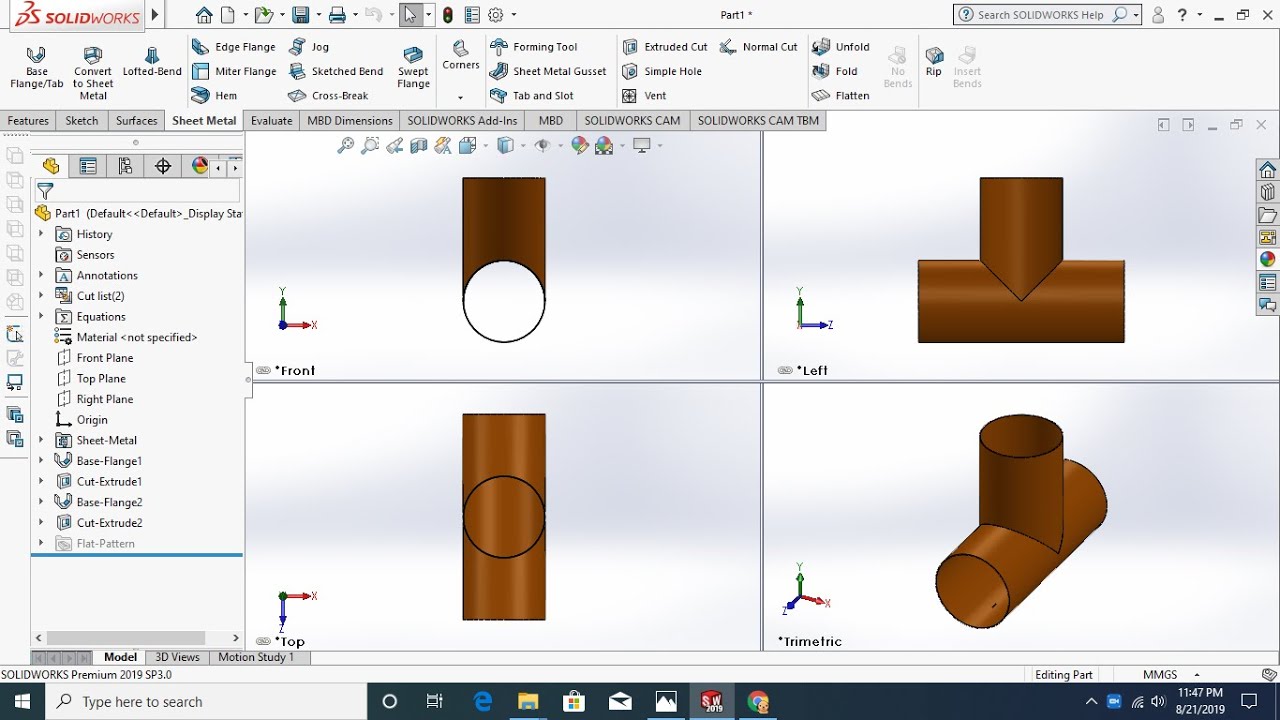Viewport: 1280px width, 720px height.
Task: Open the PropertyManager tab
Action: [x=88, y=166]
